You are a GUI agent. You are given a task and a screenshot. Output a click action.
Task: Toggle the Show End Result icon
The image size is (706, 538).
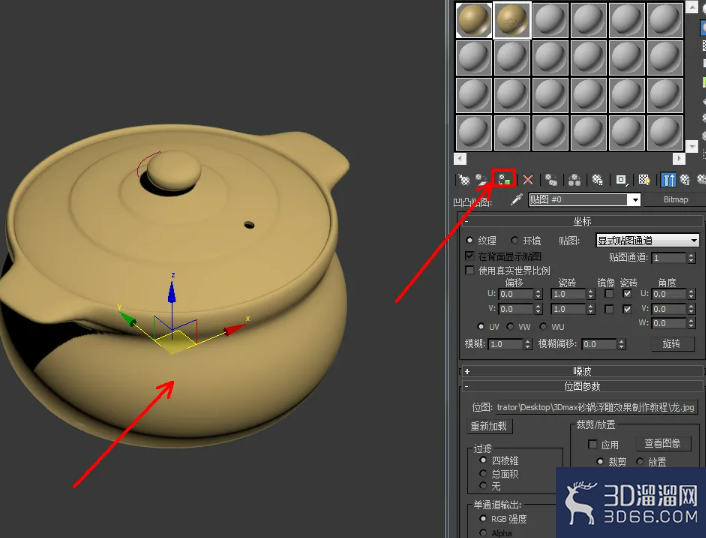(x=668, y=180)
